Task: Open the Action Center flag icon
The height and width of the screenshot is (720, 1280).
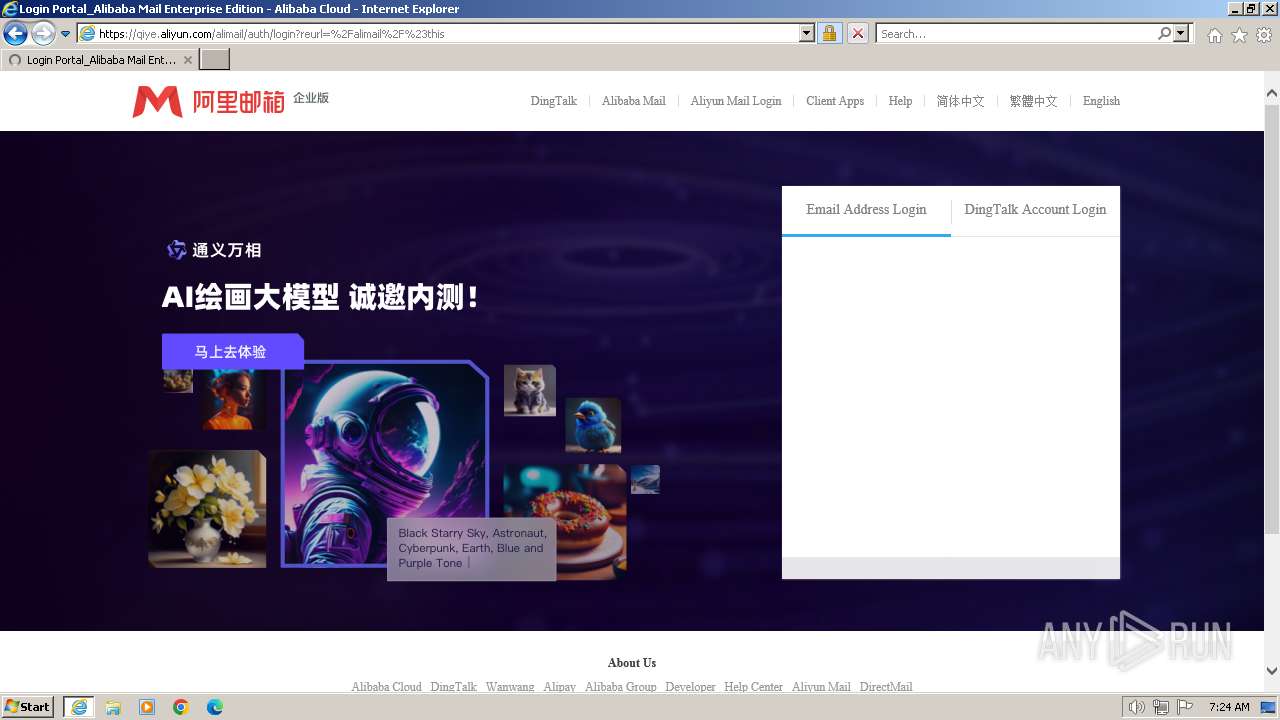Action: coord(1185,707)
